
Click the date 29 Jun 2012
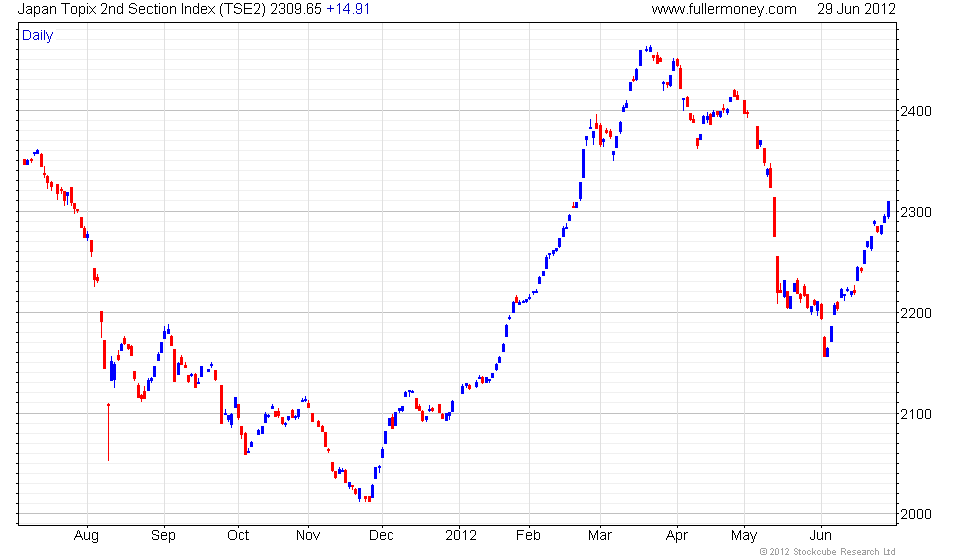pyautogui.click(x=856, y=9)
